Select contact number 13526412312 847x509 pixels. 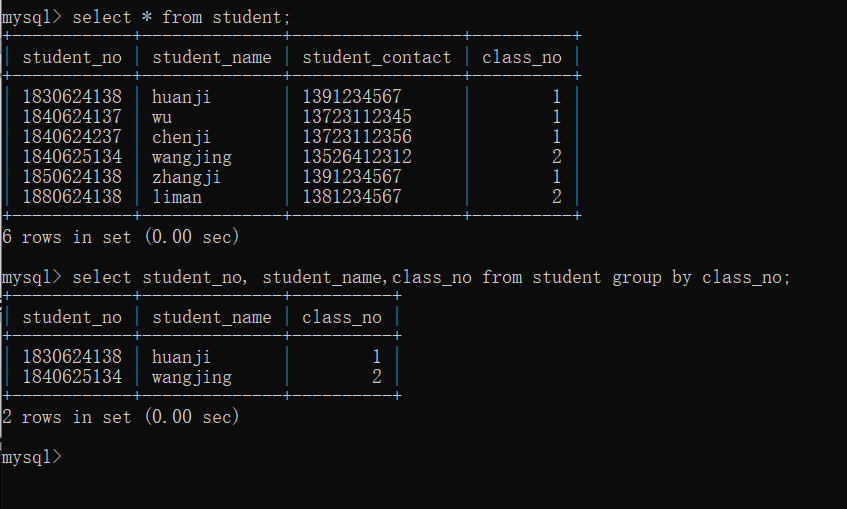coord(357,157)
